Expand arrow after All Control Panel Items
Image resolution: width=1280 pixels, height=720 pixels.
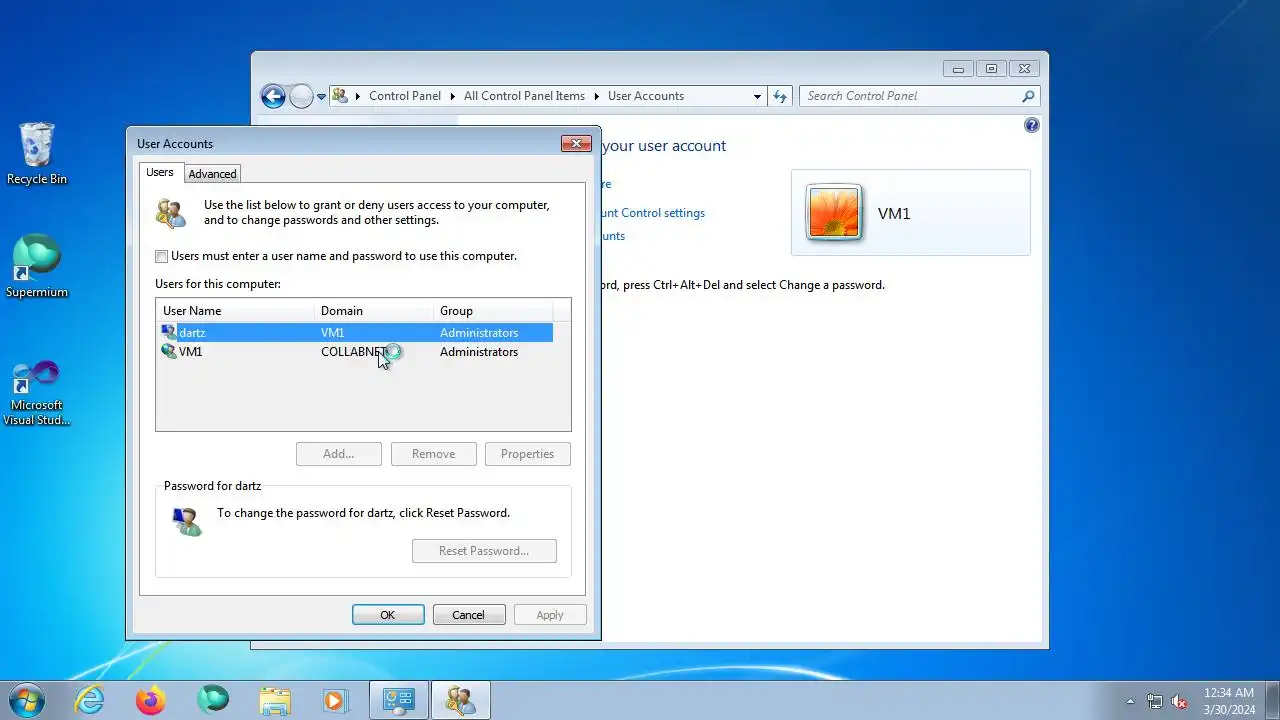pos(597,96)
